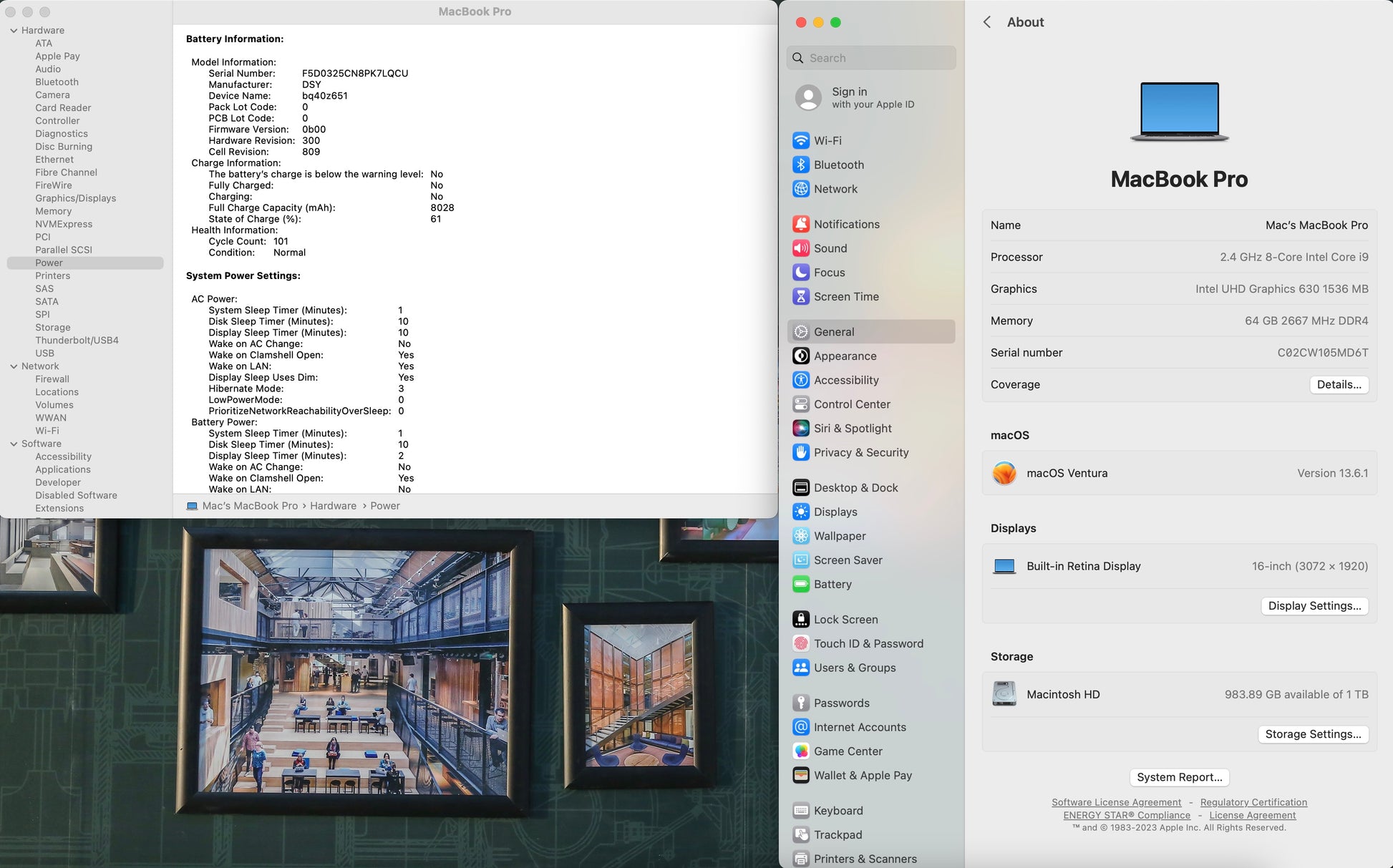Viewport: 1393px width, 868px height.
Task: Open the Notifications bell icon
Action: (800, 224)
